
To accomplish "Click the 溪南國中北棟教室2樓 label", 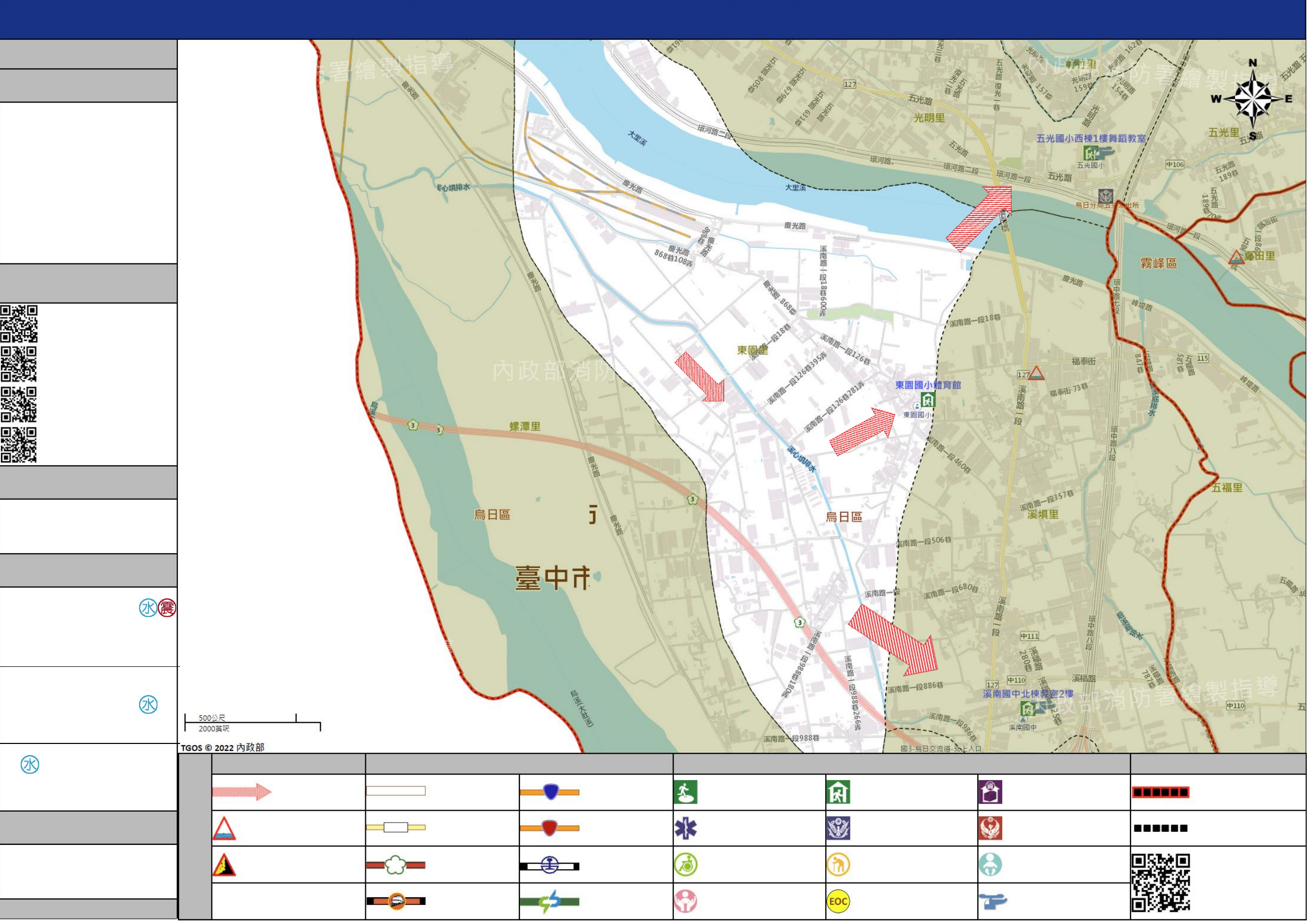I will (1029, 694).
